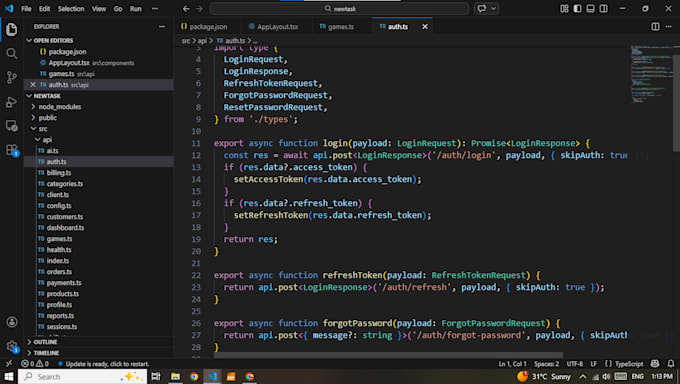Open the Extensions view
680x384 pixels.
[12, 150]
